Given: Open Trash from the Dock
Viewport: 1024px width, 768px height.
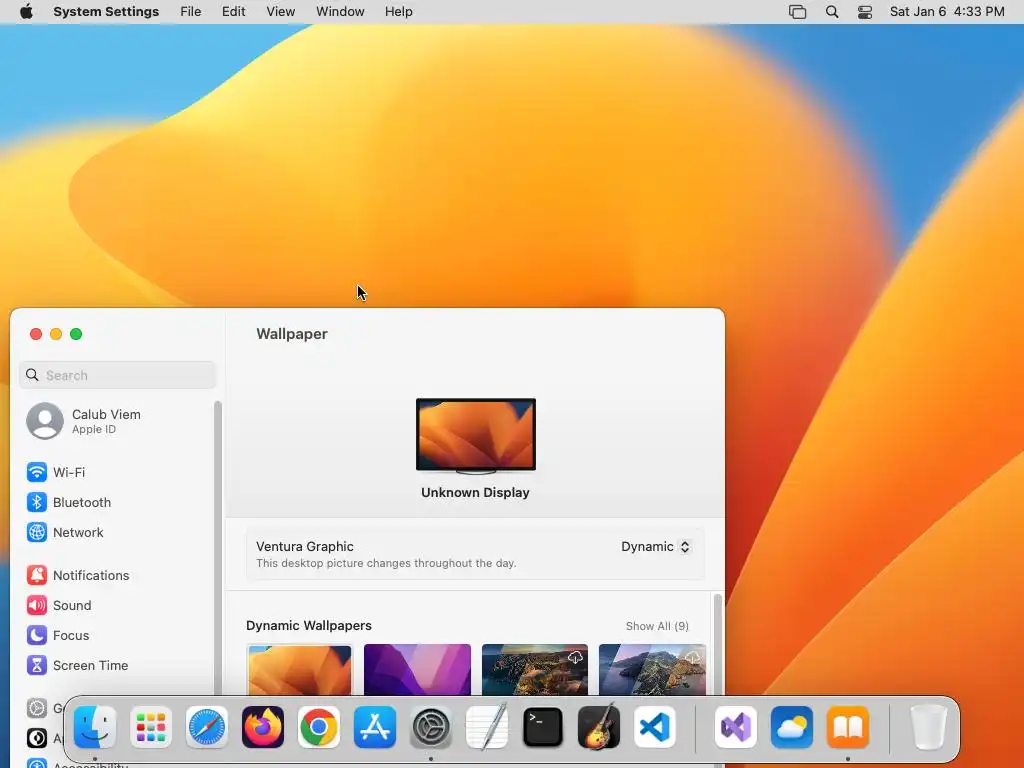Looking at the screenshot, I should coord(928,727).
